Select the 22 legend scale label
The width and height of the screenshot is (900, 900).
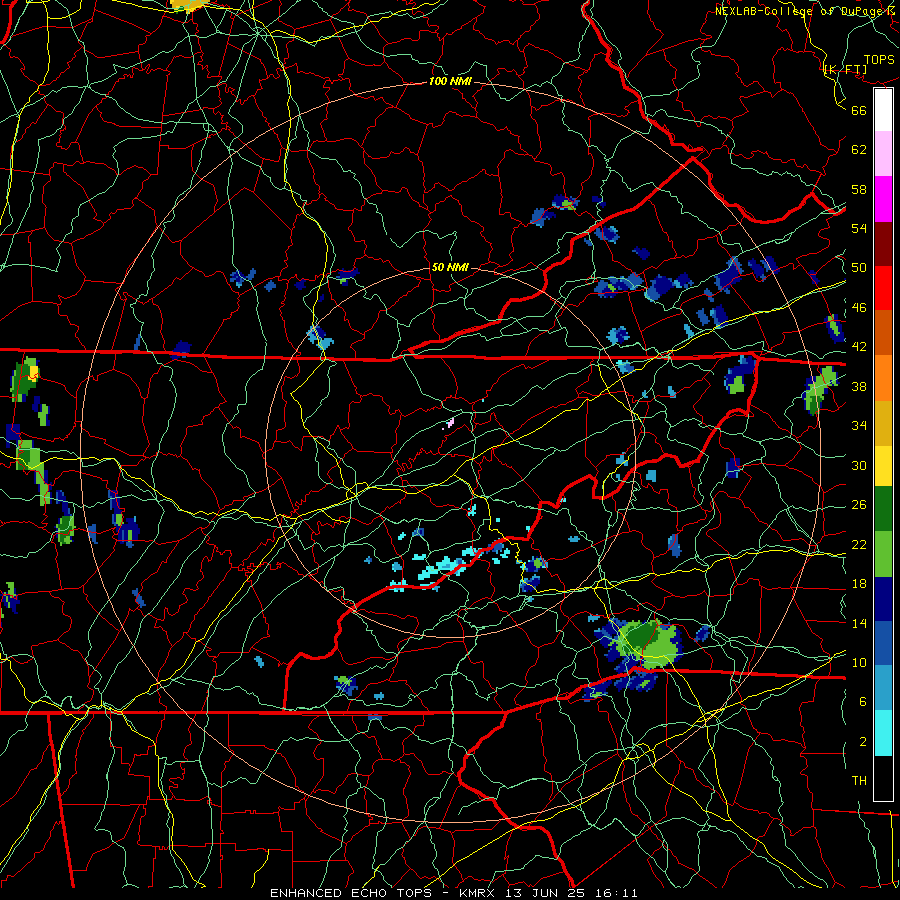[x=859, y=544]
